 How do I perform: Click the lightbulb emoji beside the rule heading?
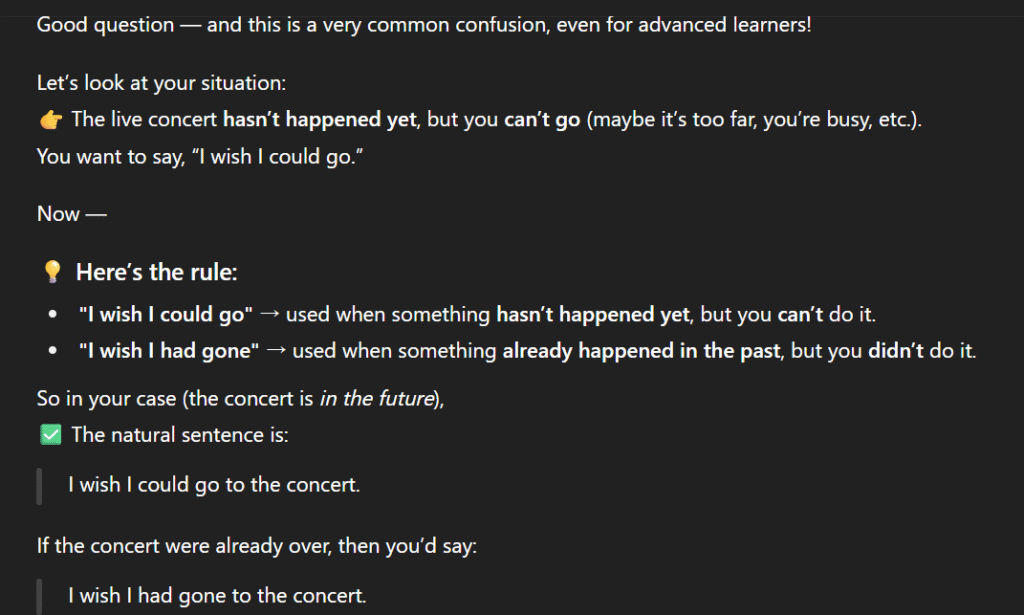coord(52,272)
